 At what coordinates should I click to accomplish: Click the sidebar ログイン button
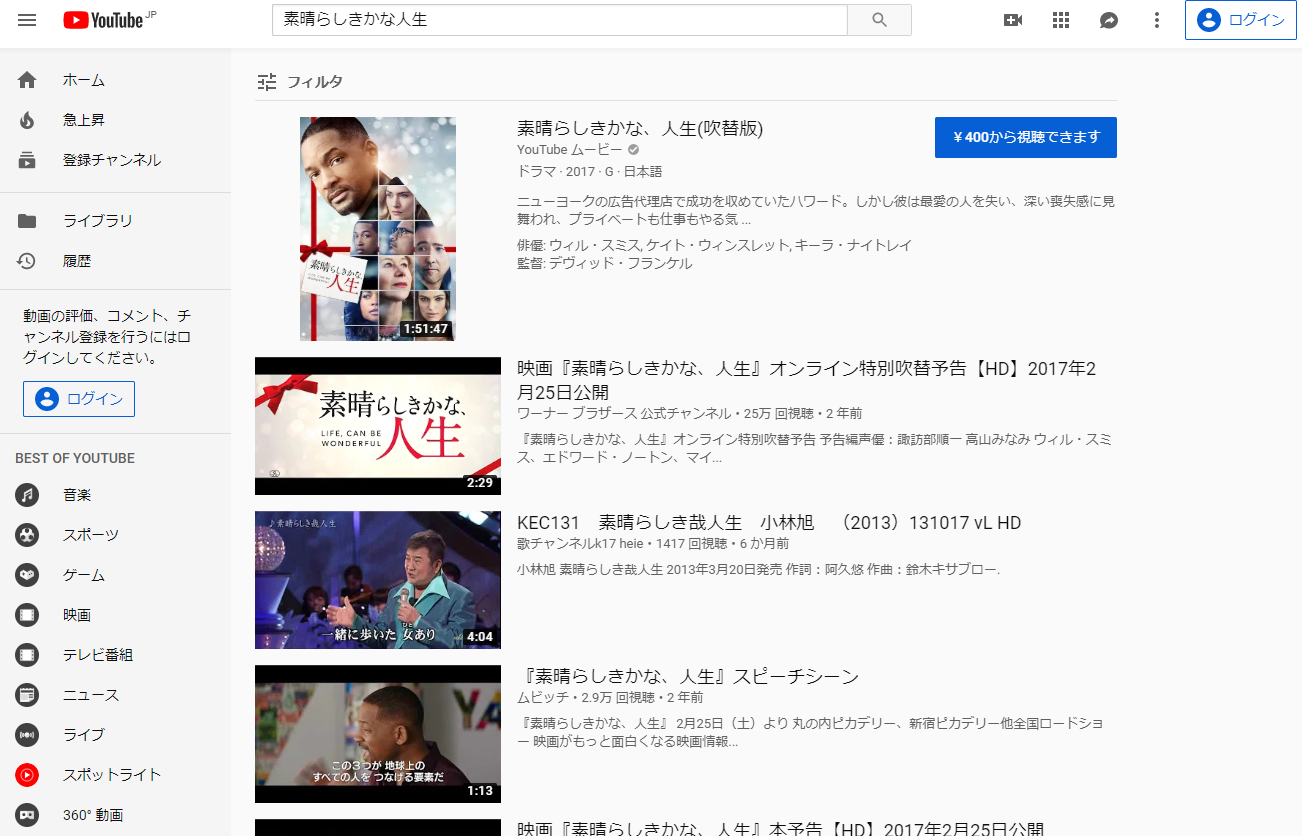click(x=79, y=399)
